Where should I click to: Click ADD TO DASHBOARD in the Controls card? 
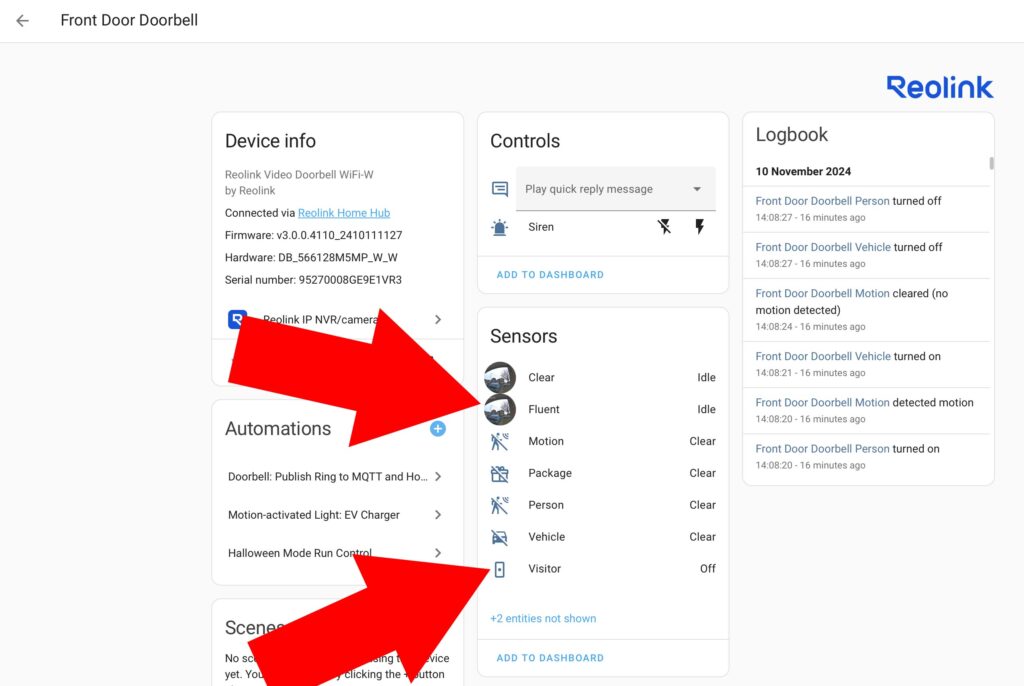[550, 275]
